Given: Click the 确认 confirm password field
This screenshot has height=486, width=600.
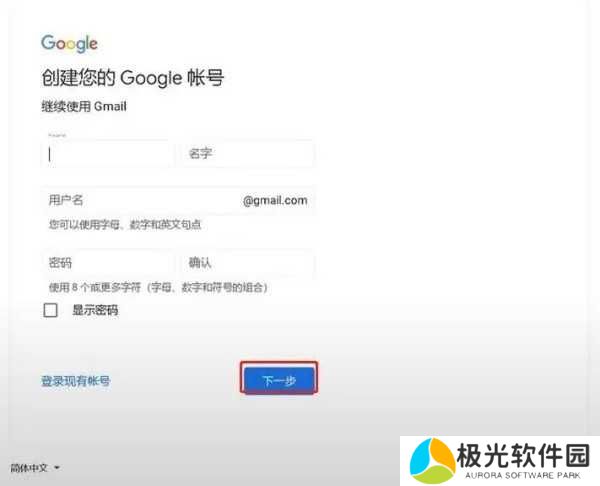Looking at the screenshot, I should pyautogui.click(x=248, y=263).
